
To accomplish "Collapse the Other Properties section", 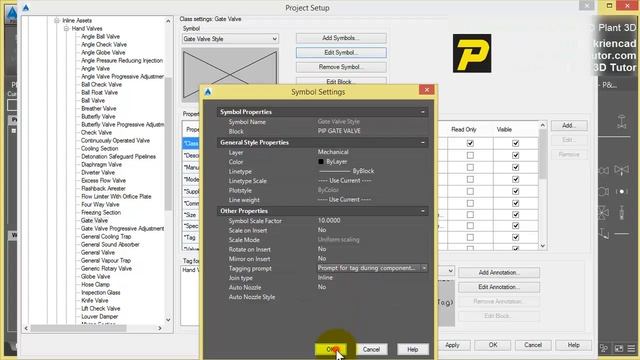I will click(x=423, y=211).
